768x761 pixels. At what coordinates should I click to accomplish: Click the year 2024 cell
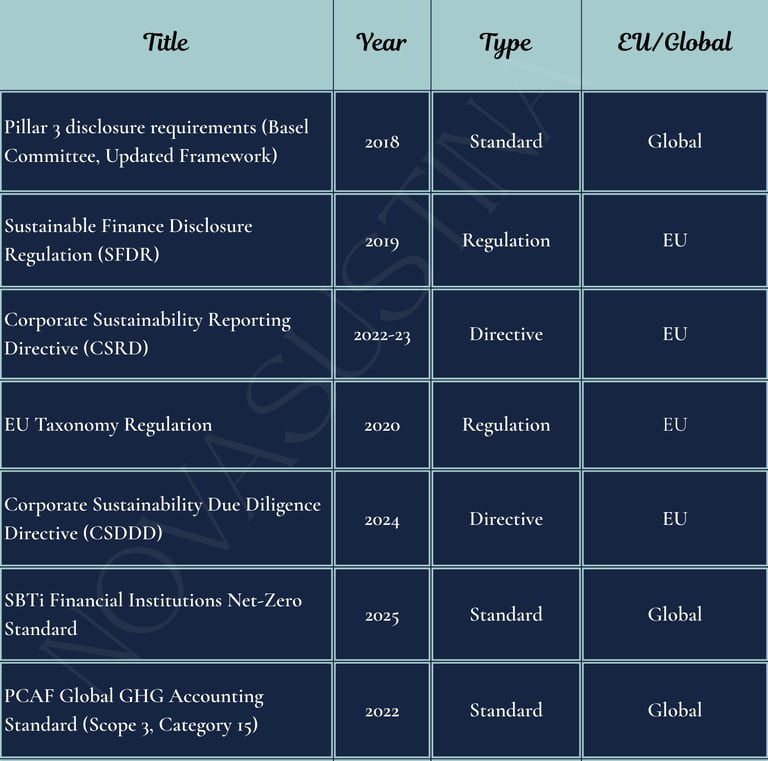click(x=382, y=520)
